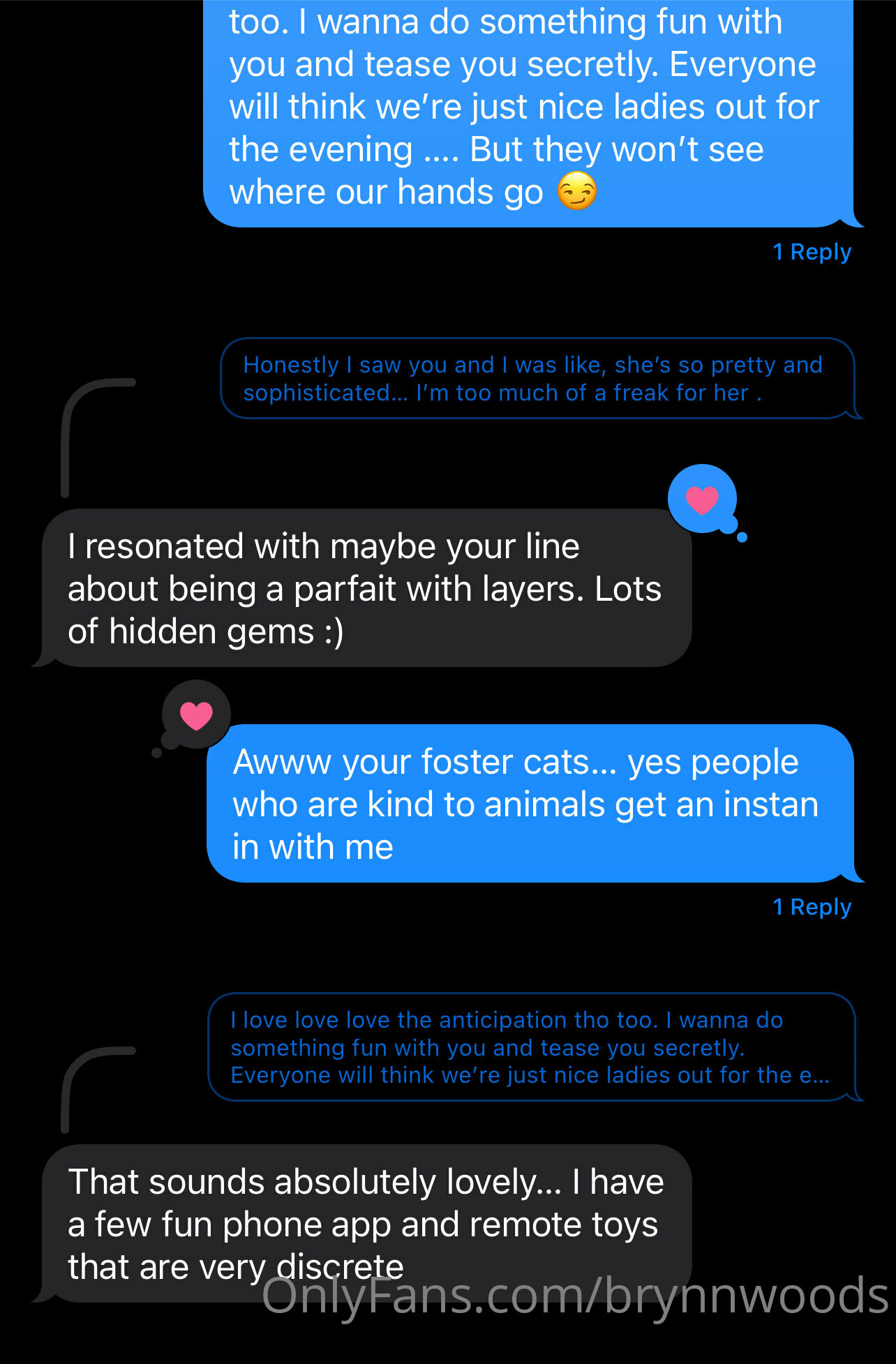Open the quoted 'I love love love the anticipation' preview

pos(532,1047)
